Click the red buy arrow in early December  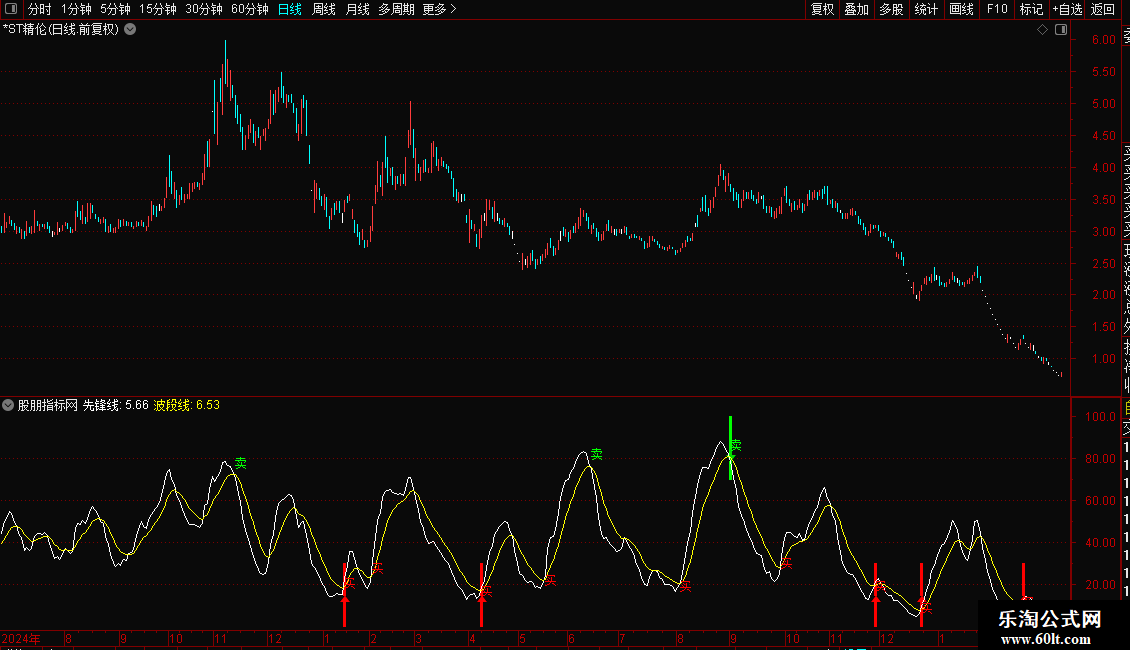[x=876, y=595]
